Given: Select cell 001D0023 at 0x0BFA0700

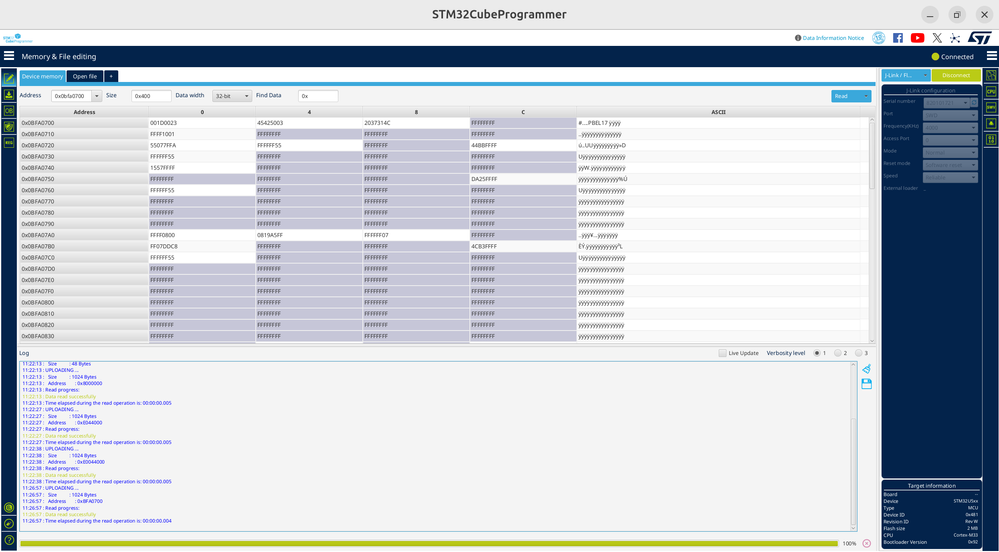Looking at the screenshot, I should point(202,123).
